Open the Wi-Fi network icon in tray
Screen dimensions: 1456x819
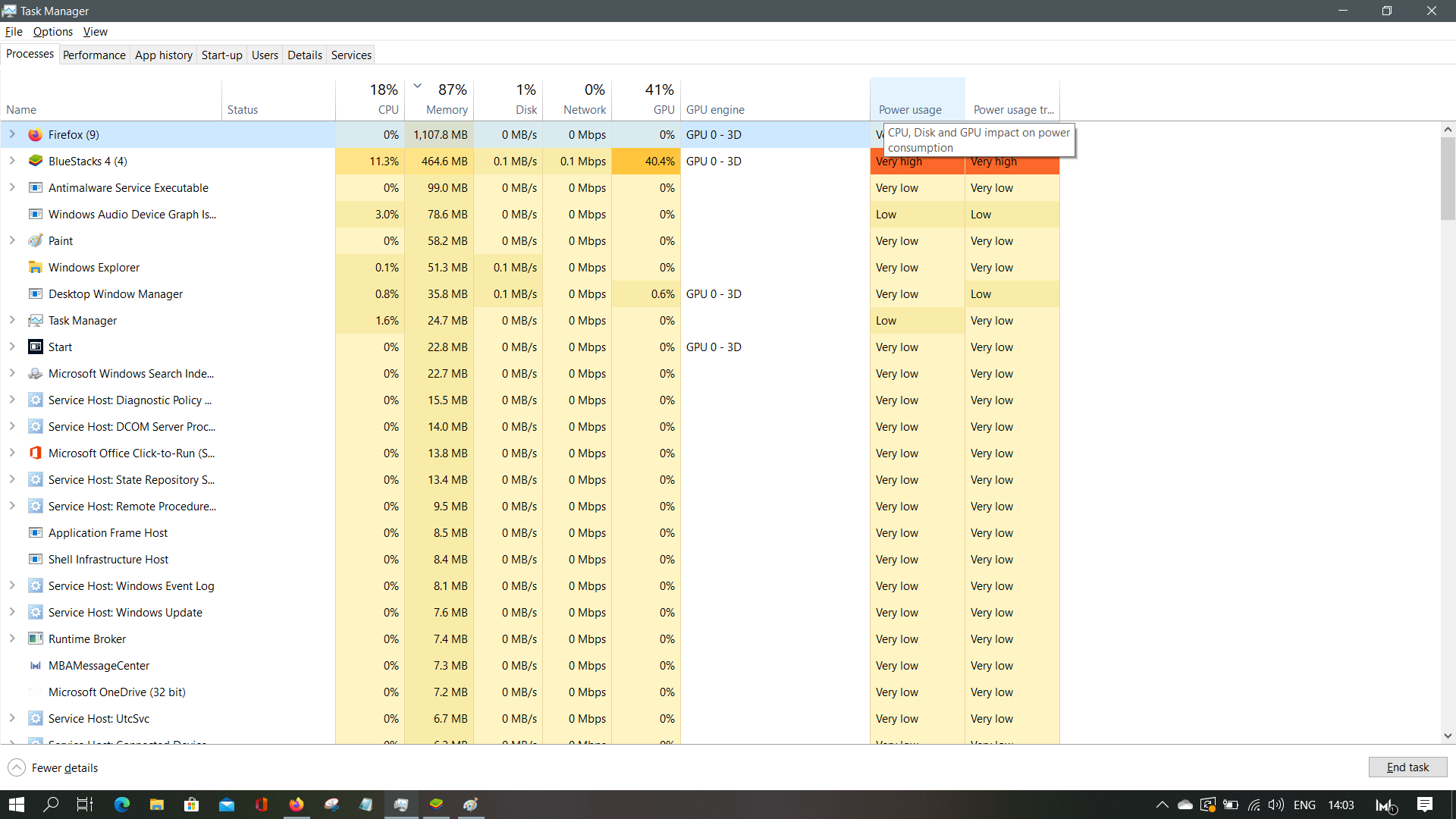pos(1253,805)
